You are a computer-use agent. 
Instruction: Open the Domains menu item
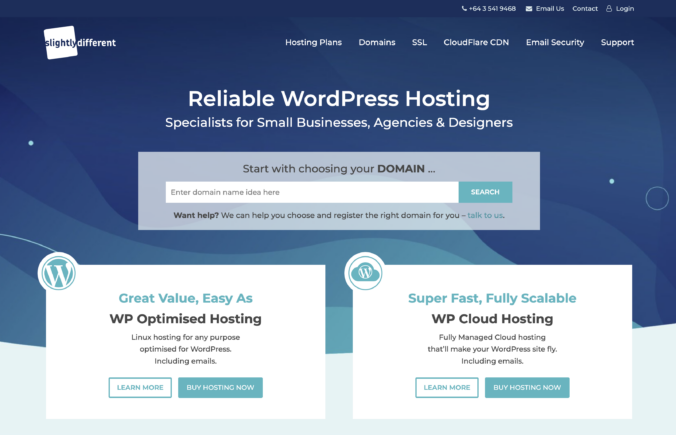[x=377, y=42]
